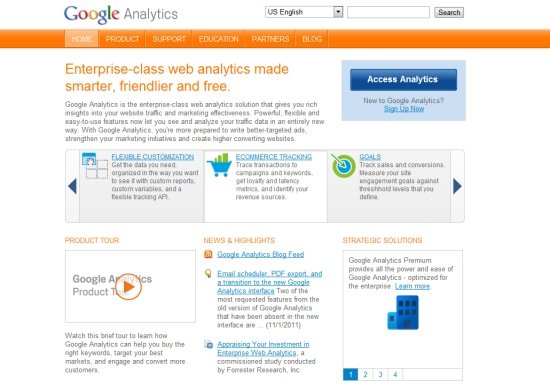Click the document icon beside Appraising Your Investment

pos(208,344)
